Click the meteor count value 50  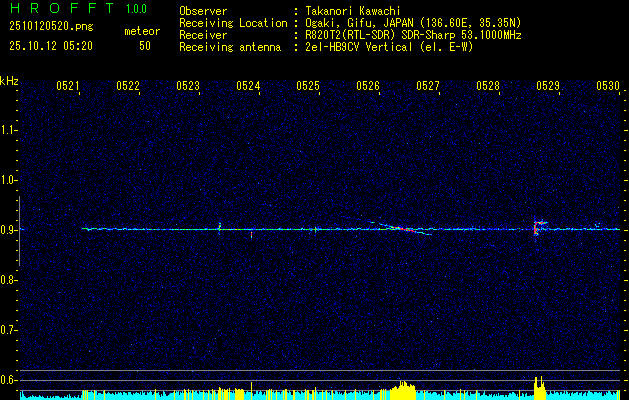(x=145, y=46)
